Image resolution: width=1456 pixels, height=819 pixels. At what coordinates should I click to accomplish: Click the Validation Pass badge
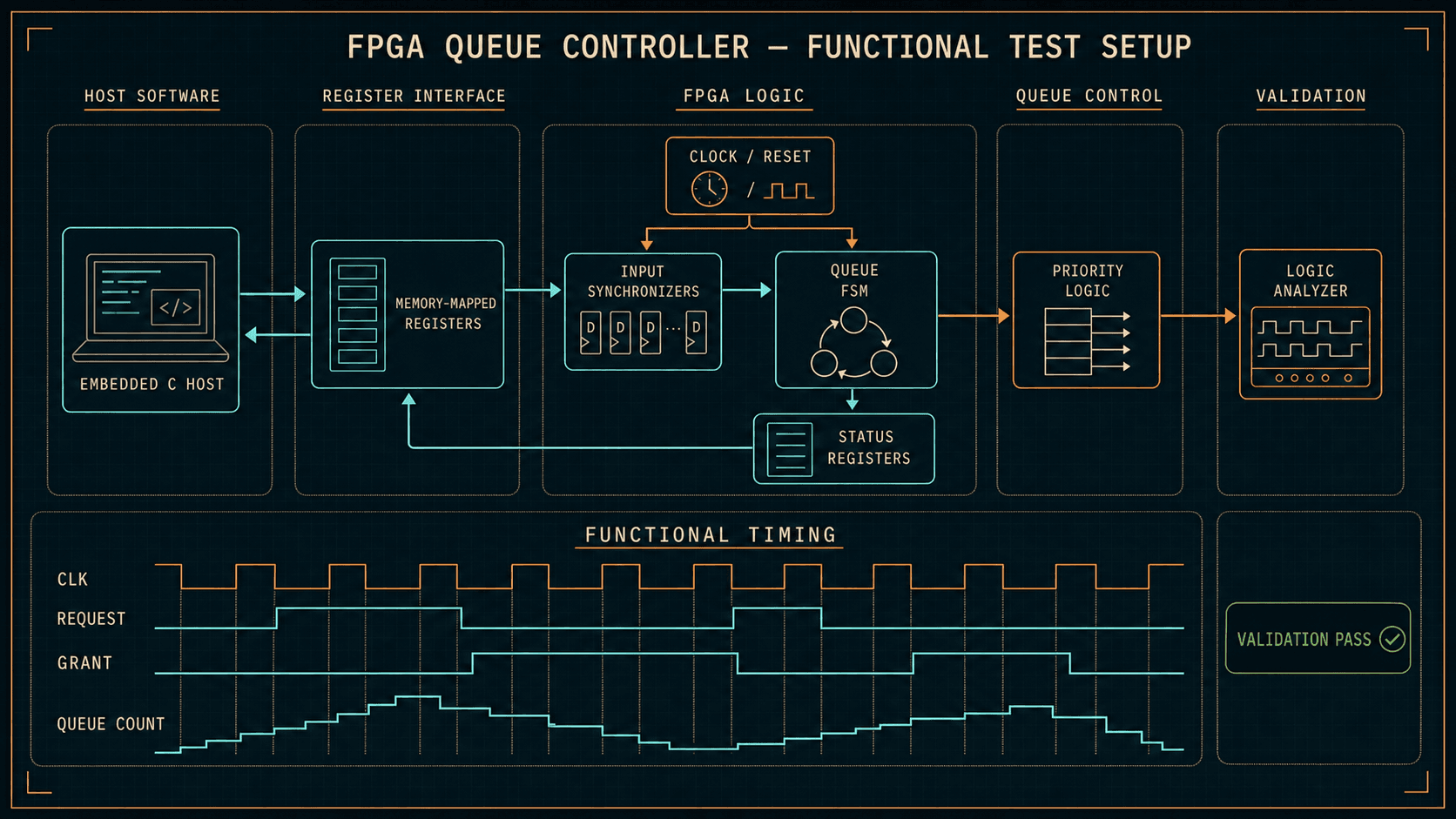[1318, 638]
